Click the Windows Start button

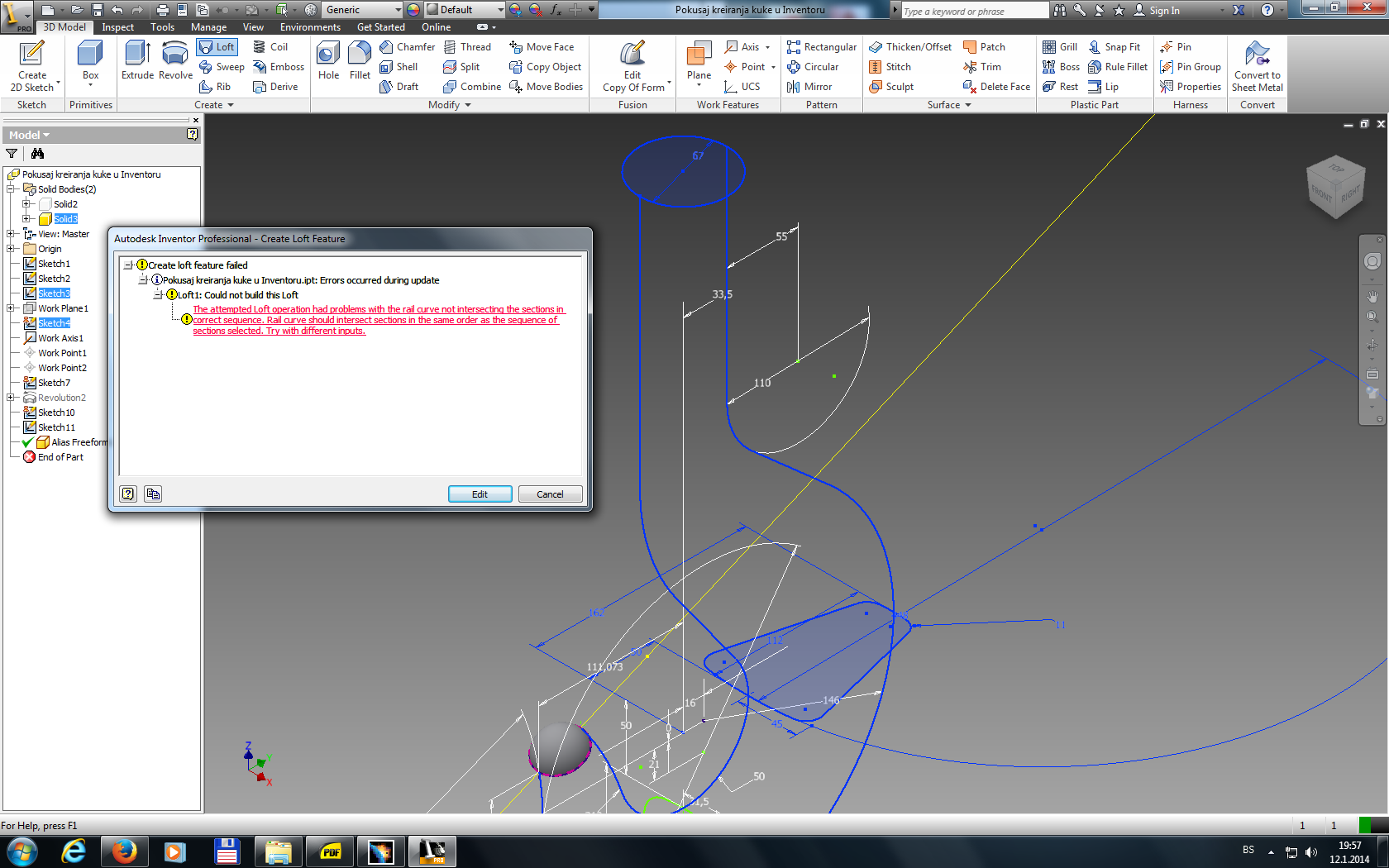coord(21,851)
